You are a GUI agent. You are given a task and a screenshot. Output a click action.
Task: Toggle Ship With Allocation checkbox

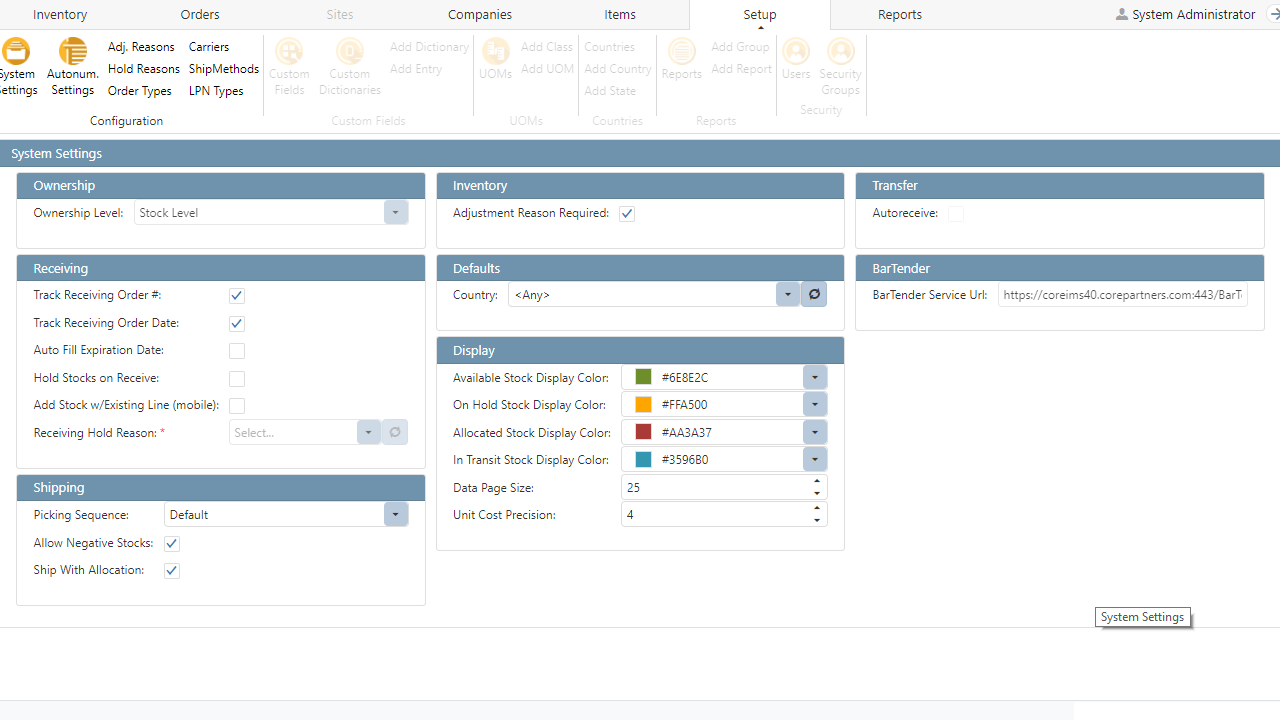(x=172, y=571)
